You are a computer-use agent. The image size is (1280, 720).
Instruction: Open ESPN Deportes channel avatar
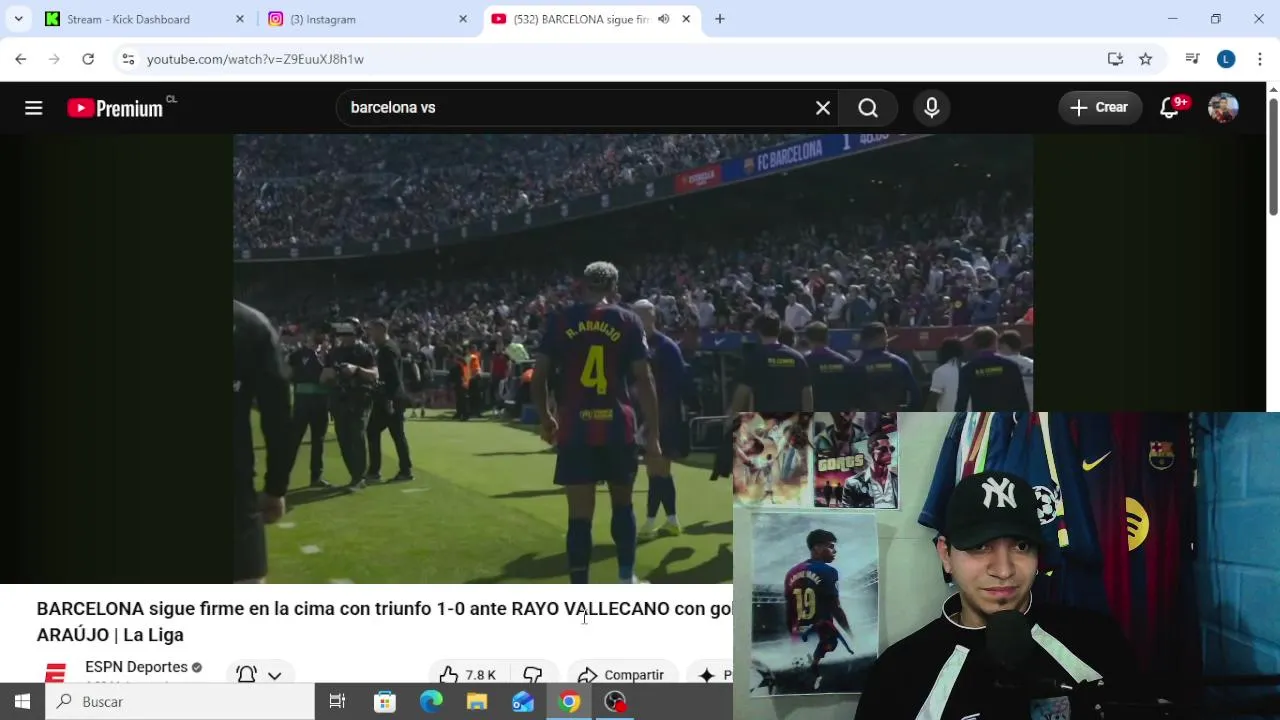56,672
